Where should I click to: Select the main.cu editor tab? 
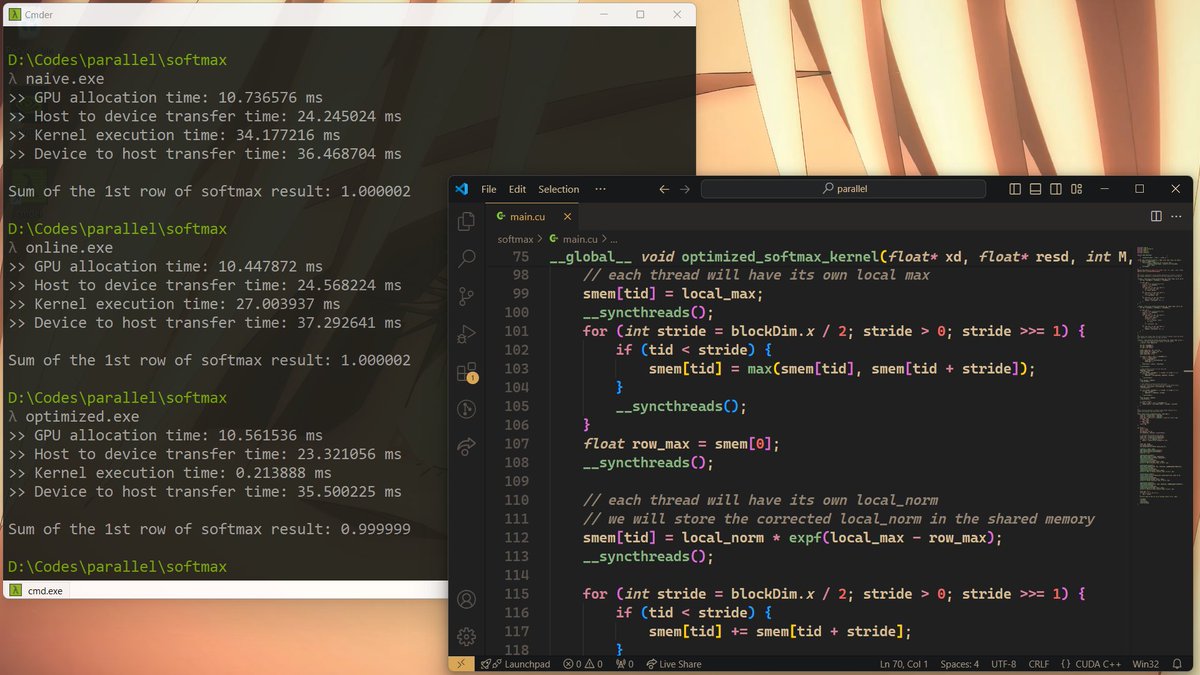[531, 216]
